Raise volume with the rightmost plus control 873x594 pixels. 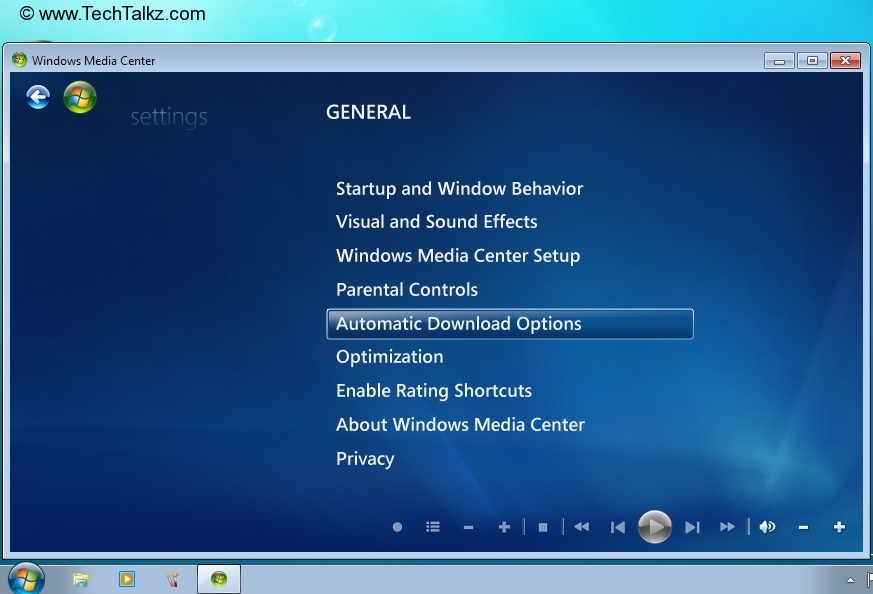coord(840,526)
